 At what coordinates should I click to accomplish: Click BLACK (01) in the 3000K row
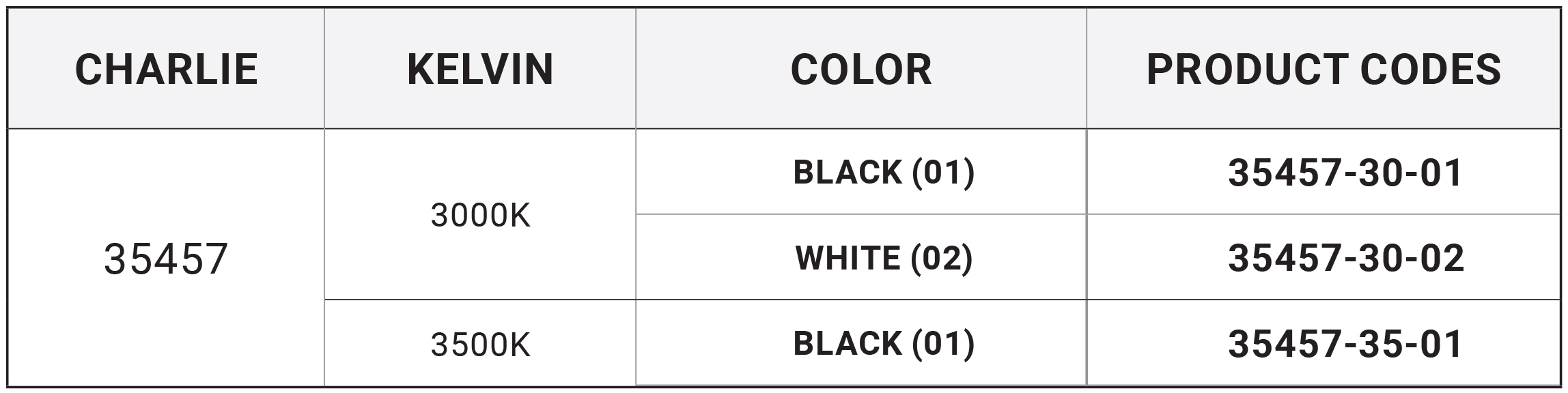coord(883,172)
